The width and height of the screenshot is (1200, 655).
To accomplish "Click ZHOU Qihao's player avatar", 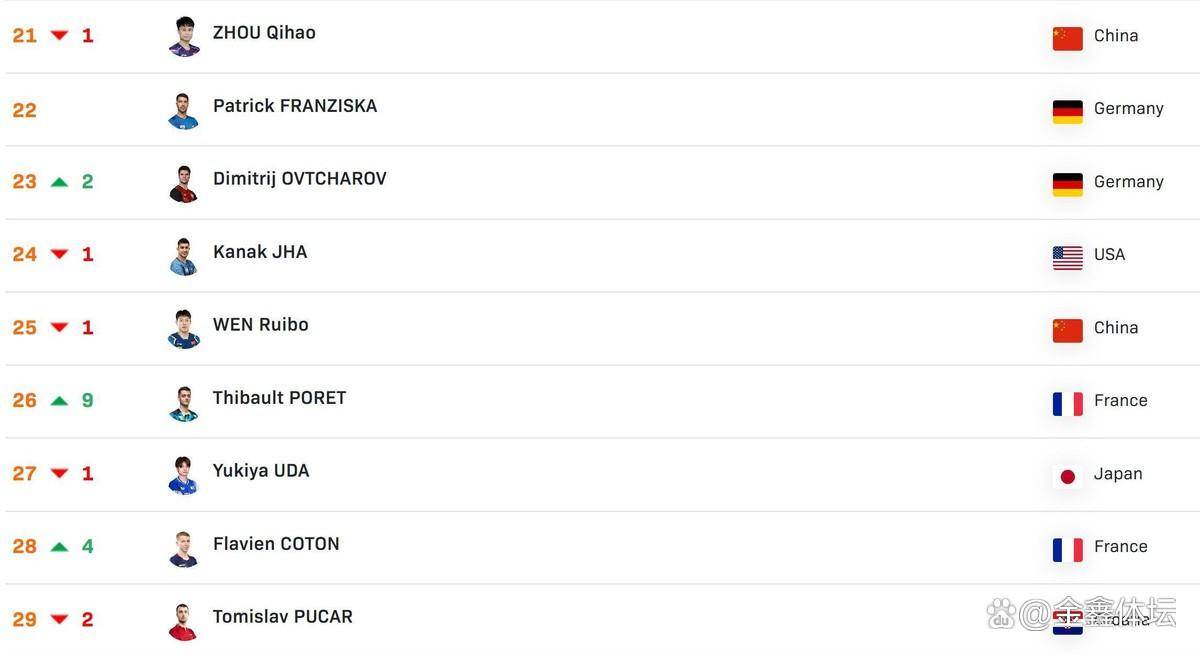I will pyautogui.click(x=184, y=36).
